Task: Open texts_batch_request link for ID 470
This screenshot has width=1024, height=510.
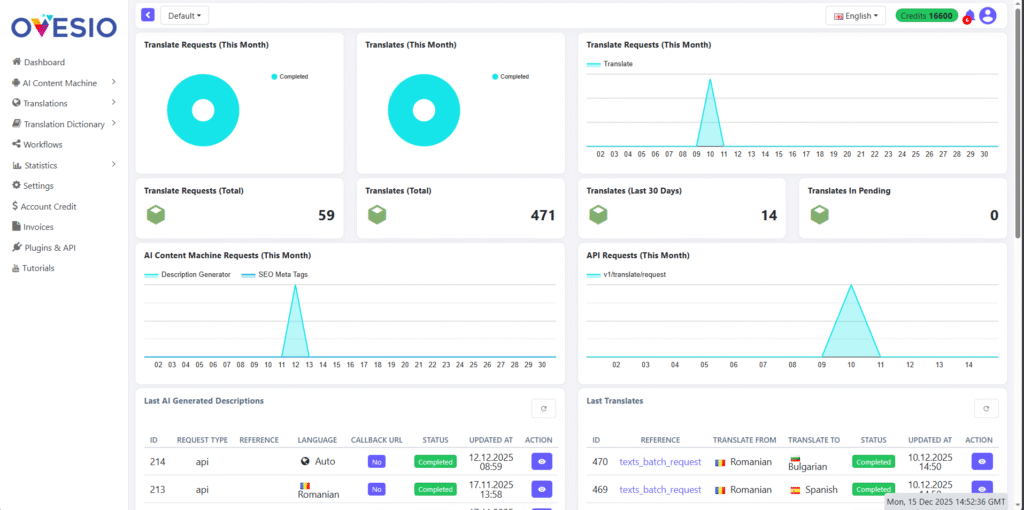Action: (x=660, y=462)
